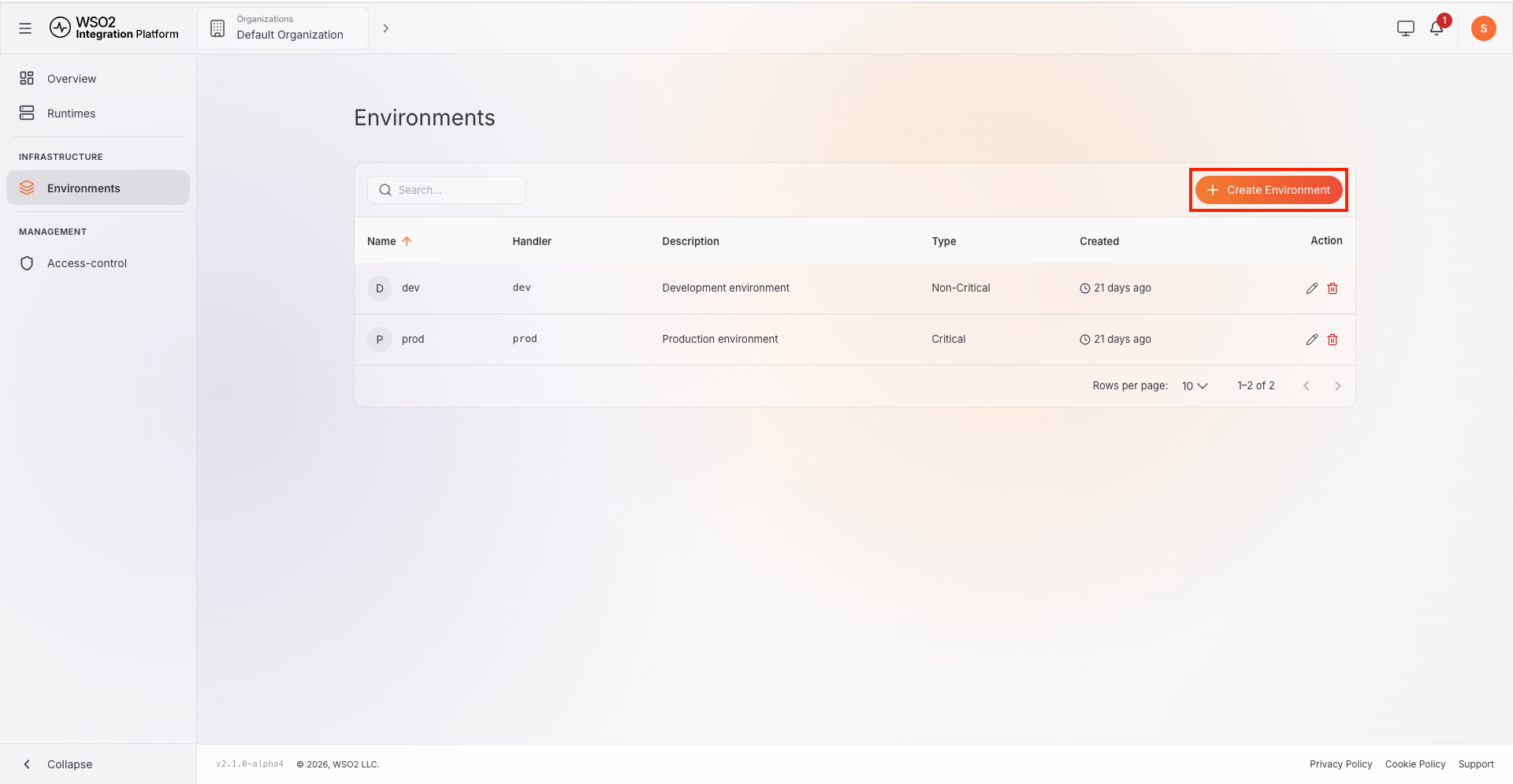The image size is (1513, 784).
Task: Click the P avatar of prod row
Action: pos(379,340)
